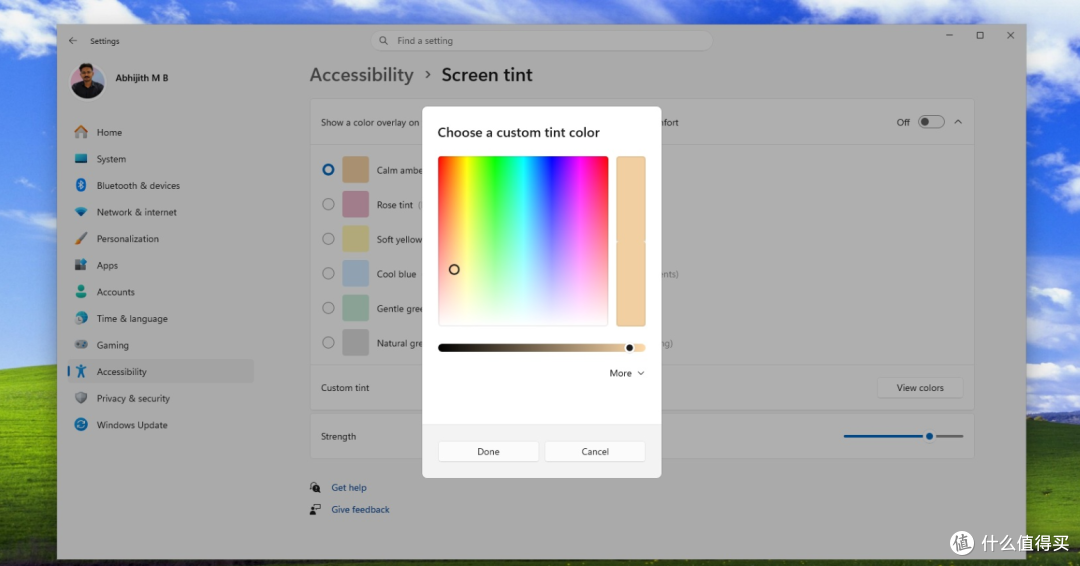Click the System monitor icon
Viewport: 1080px width, 566px height.
coord(81,158)
